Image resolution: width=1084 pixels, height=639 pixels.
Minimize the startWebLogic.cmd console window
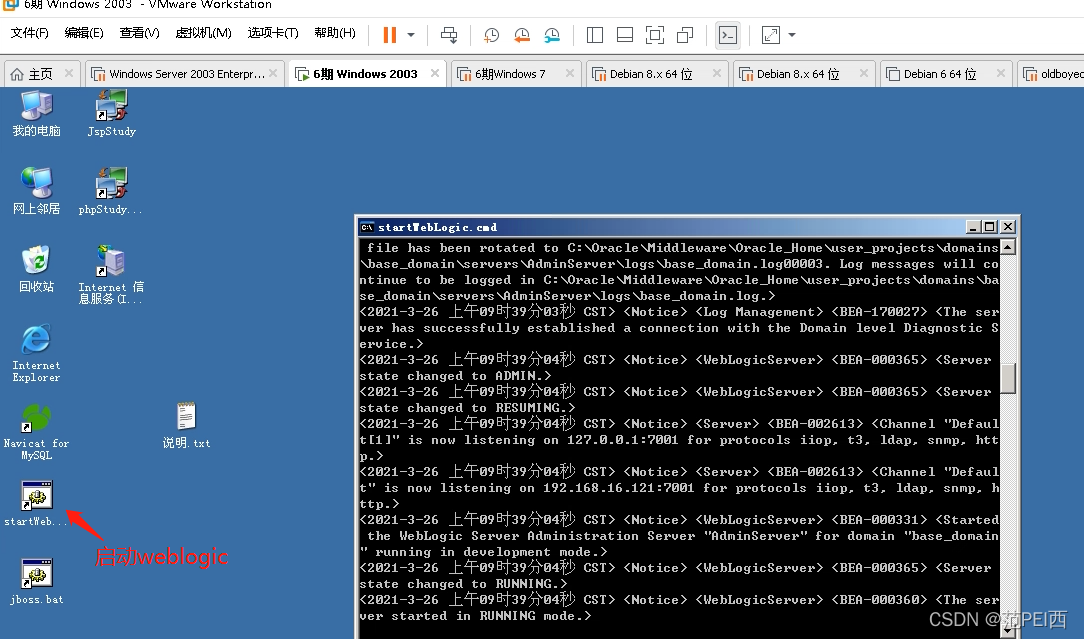[974, 227]
